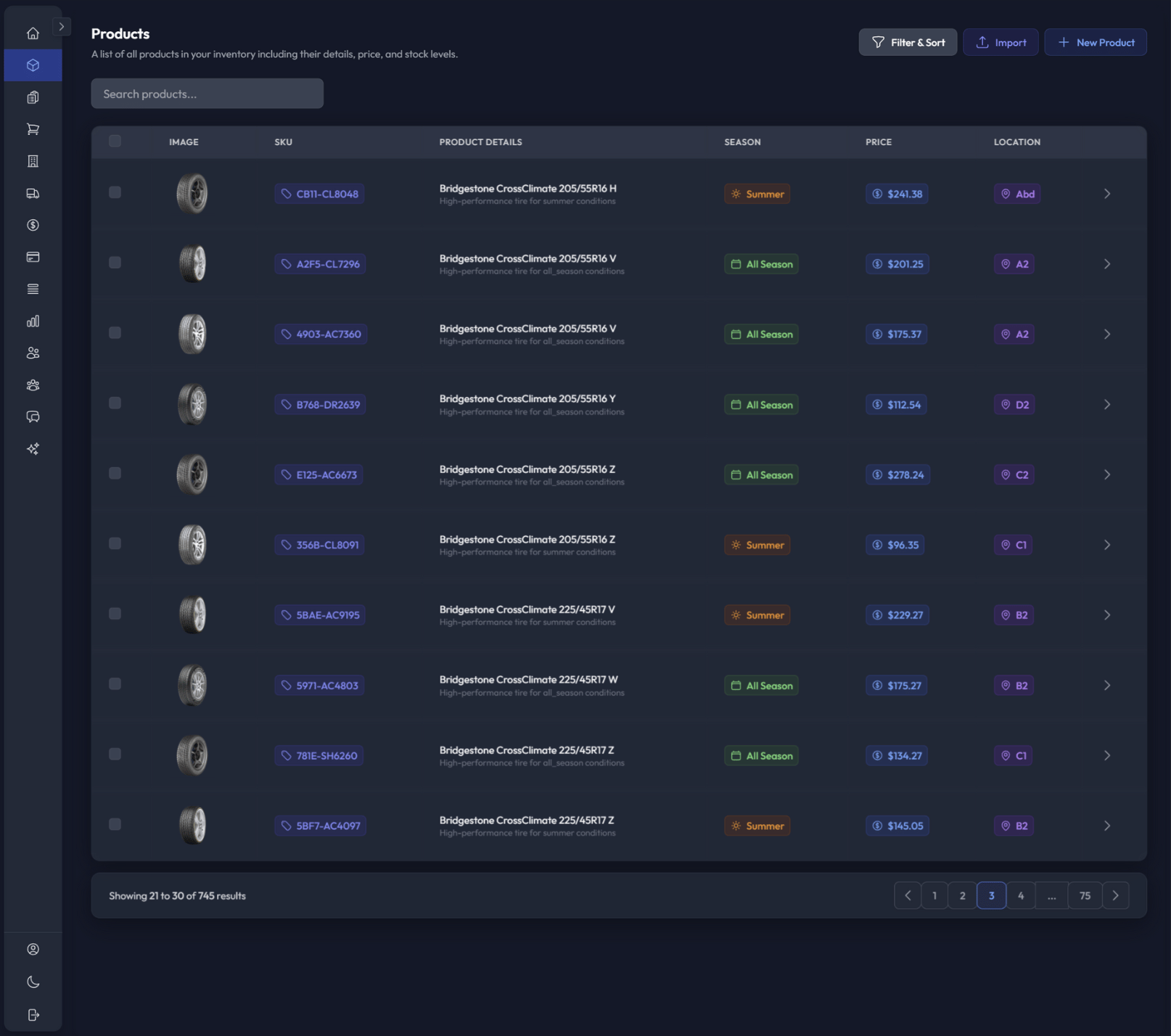Click the pagination ellipsis
1171x1036 pixels.
click(1052, 896)
